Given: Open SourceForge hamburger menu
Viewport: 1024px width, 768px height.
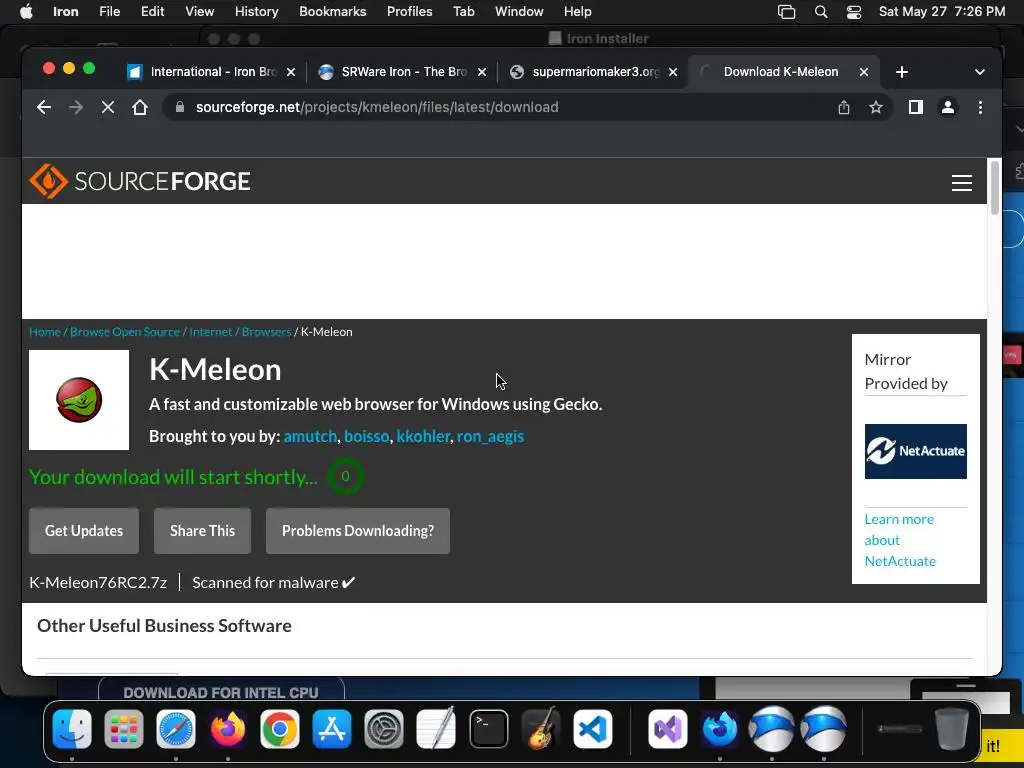Looking at the screenshot, I should click(x=961, y=183).
